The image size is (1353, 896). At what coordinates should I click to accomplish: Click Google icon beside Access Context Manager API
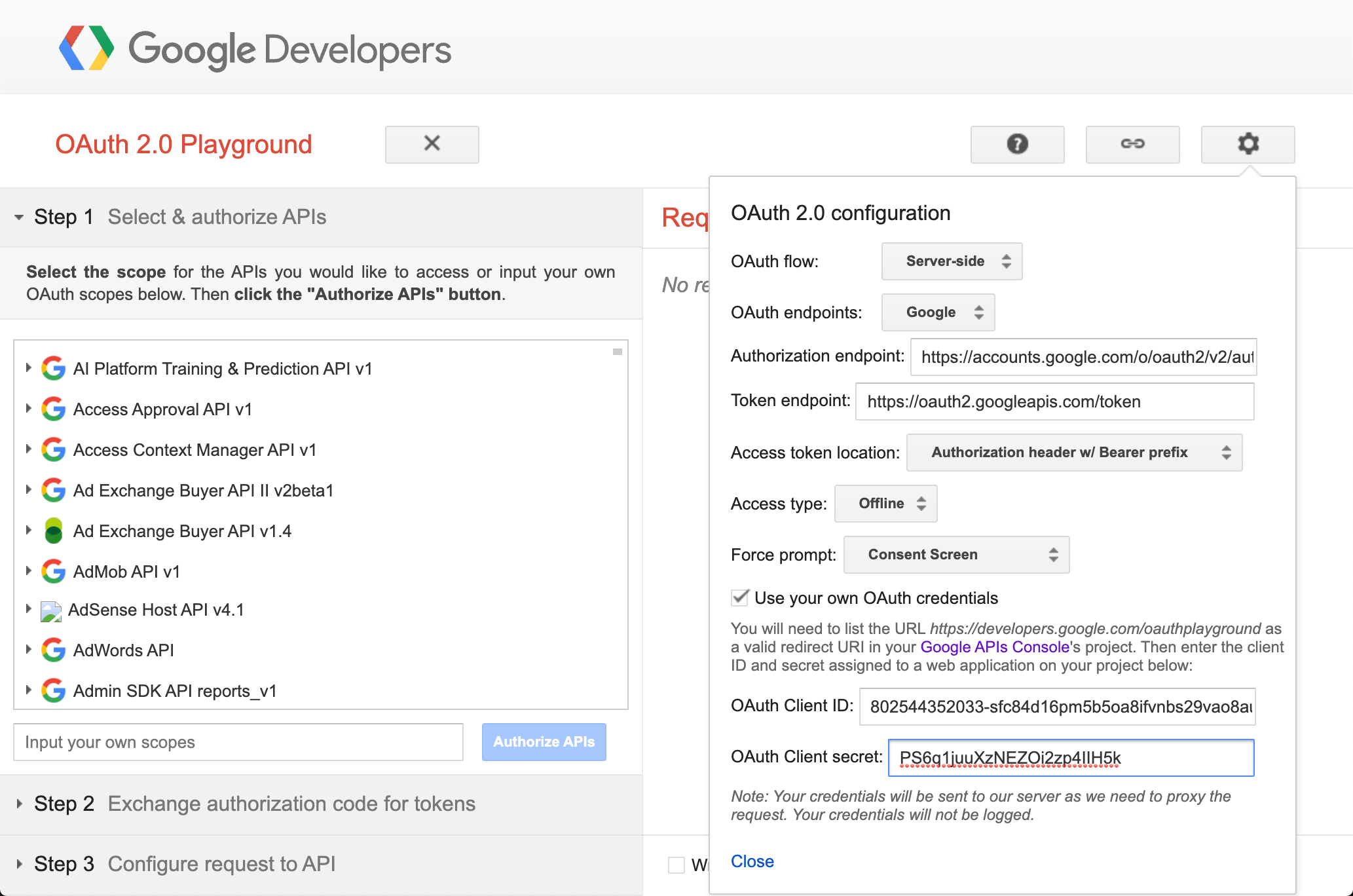54,450
